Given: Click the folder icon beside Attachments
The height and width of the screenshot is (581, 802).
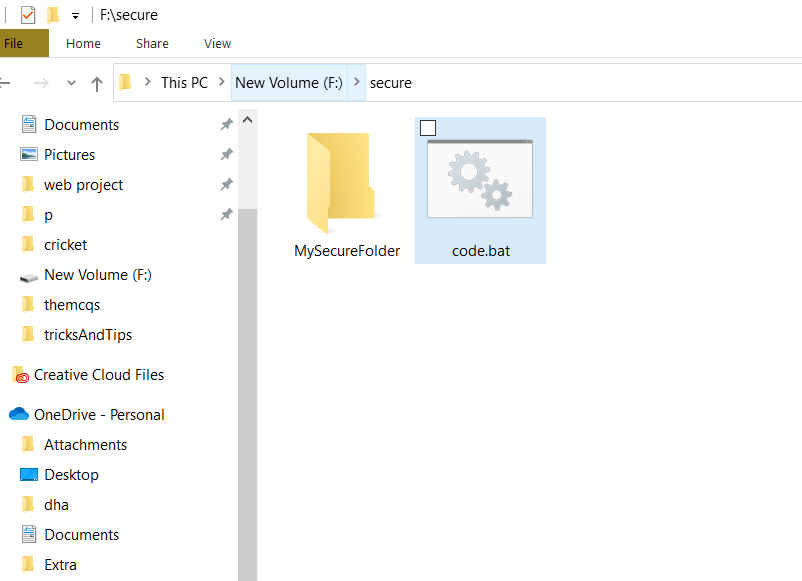Looking at the screenshot, I should click(x=28, y=445).
